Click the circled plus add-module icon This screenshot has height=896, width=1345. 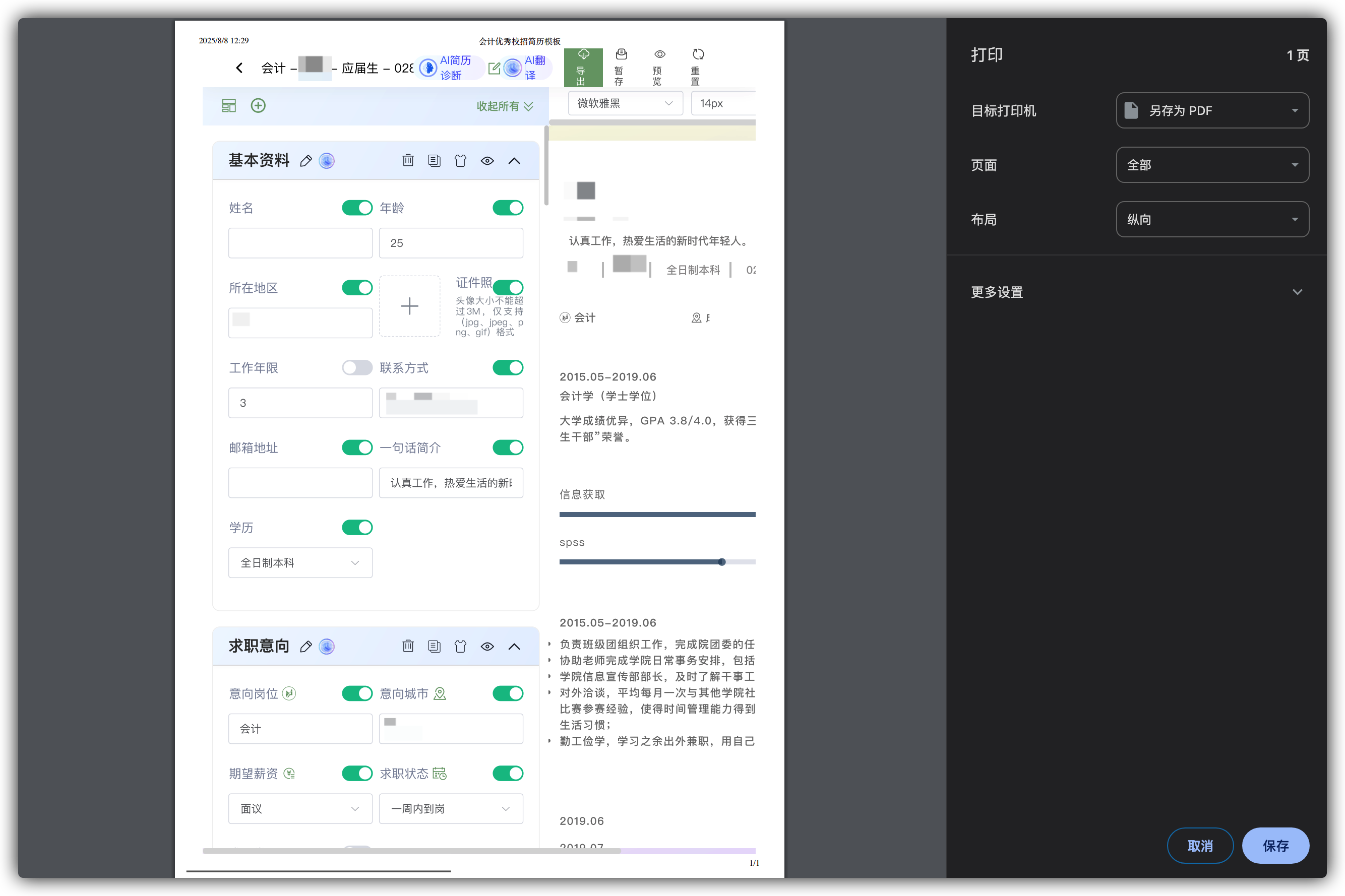click(x=259, y=106)
